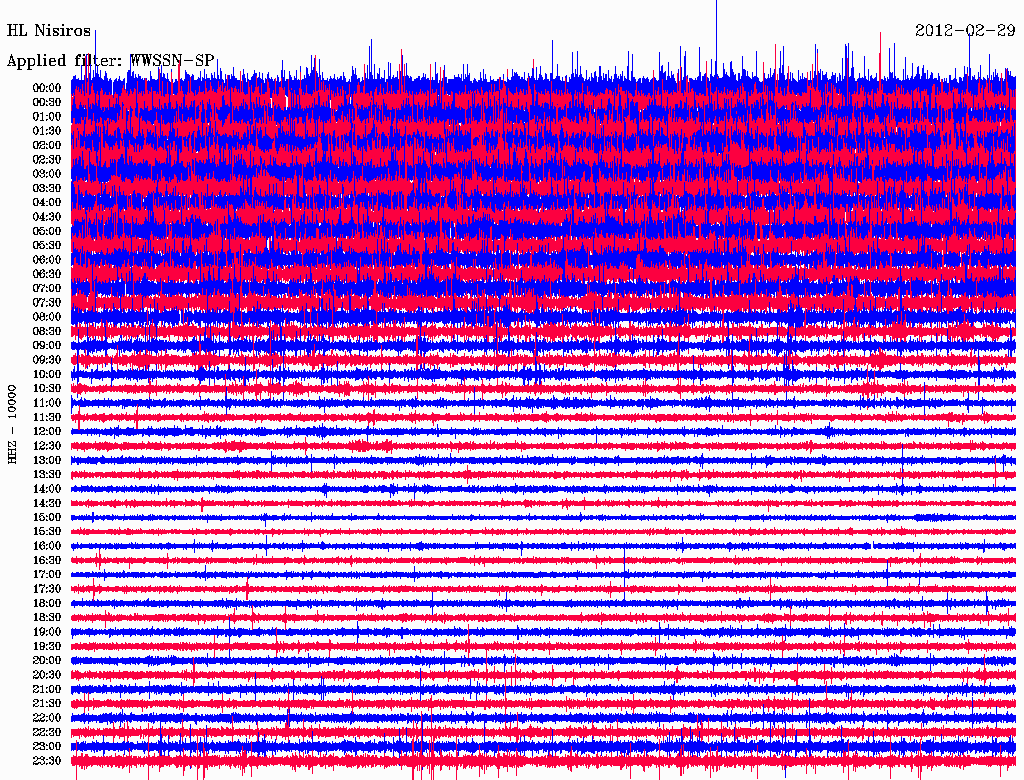Select the 12:00 time label

47,432
